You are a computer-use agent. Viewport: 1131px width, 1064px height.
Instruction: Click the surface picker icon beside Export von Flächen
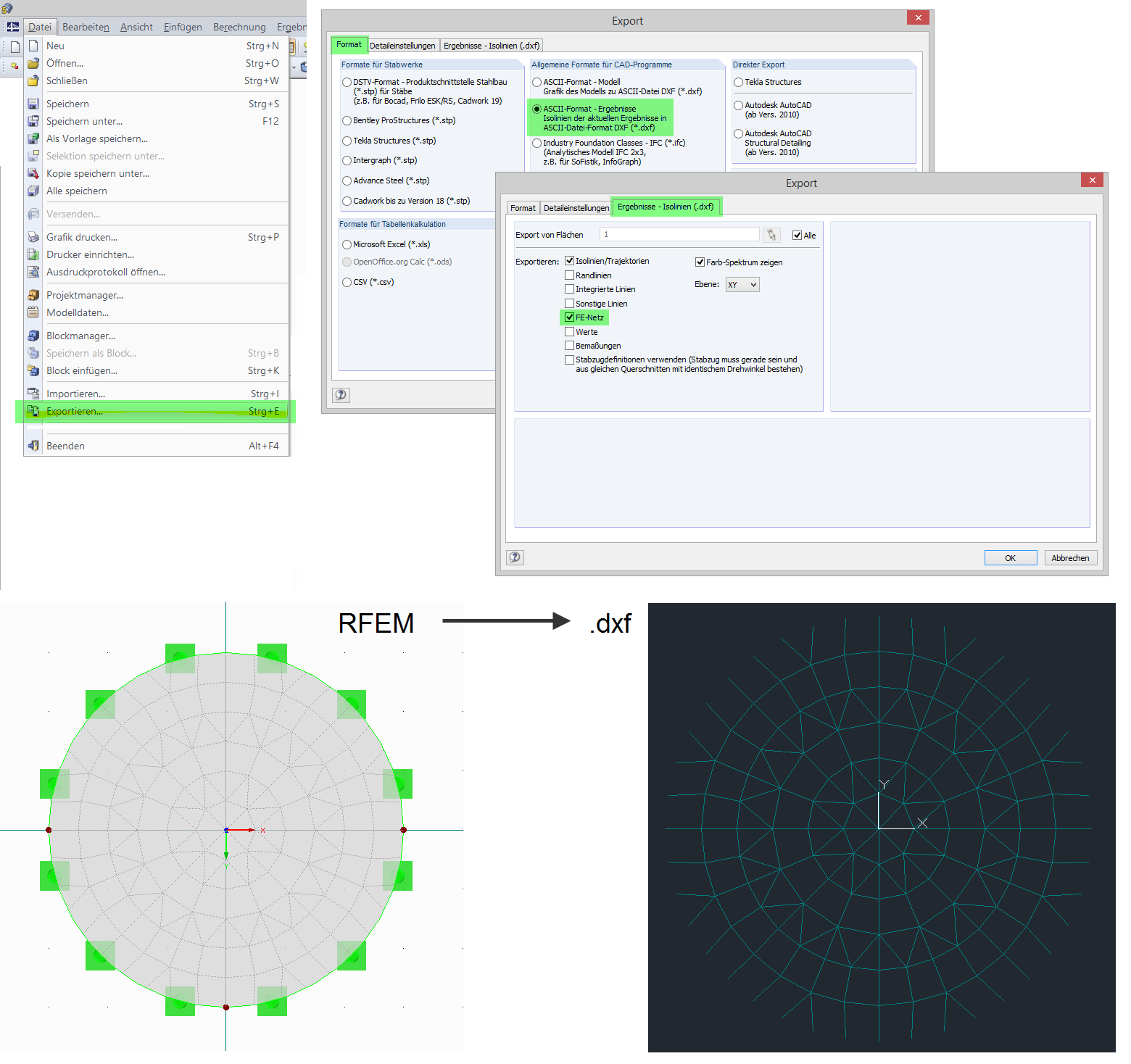(771, 234)
